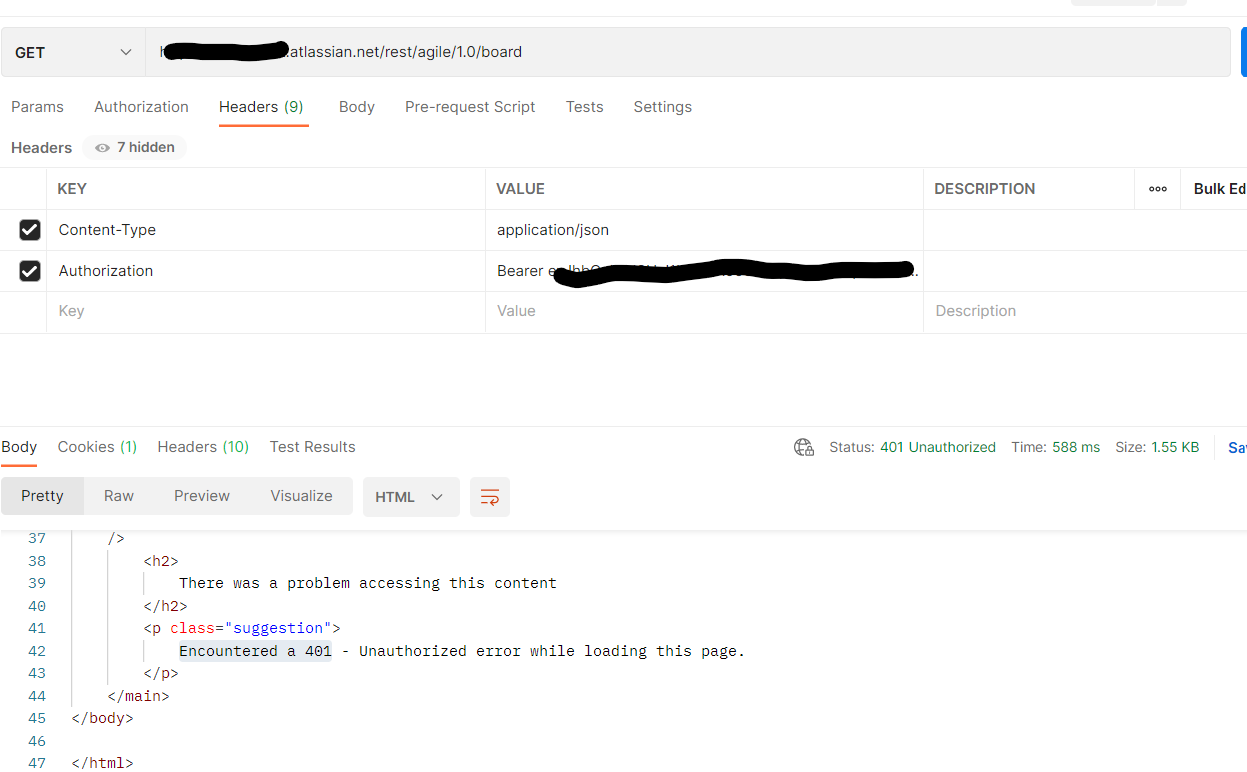
Task: Select the response Body tab
Action: point(19,447)
